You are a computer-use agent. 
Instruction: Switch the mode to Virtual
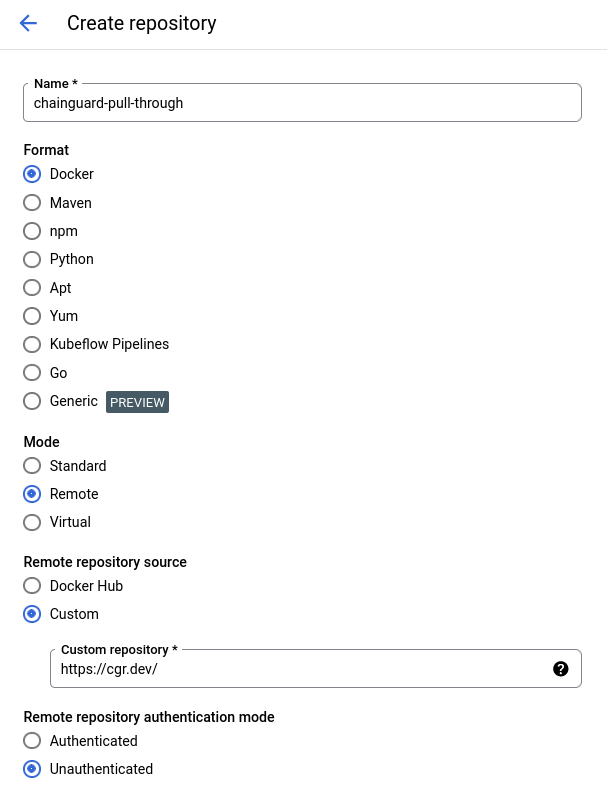[x=32, y=522]
